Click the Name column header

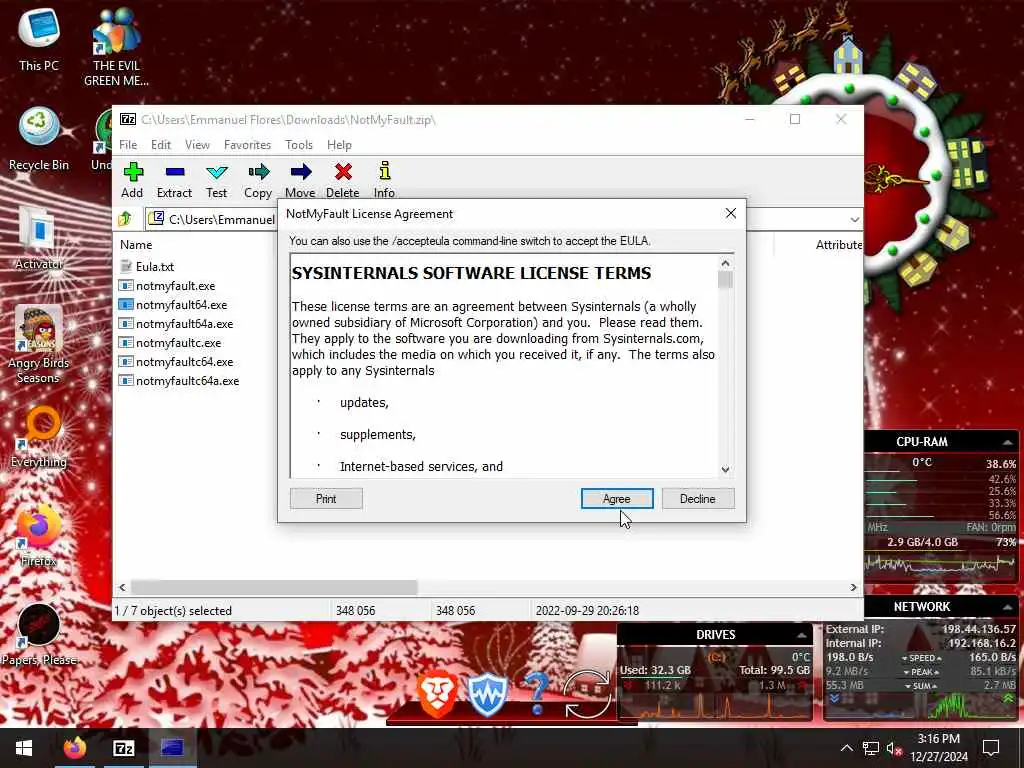(136, 244)
